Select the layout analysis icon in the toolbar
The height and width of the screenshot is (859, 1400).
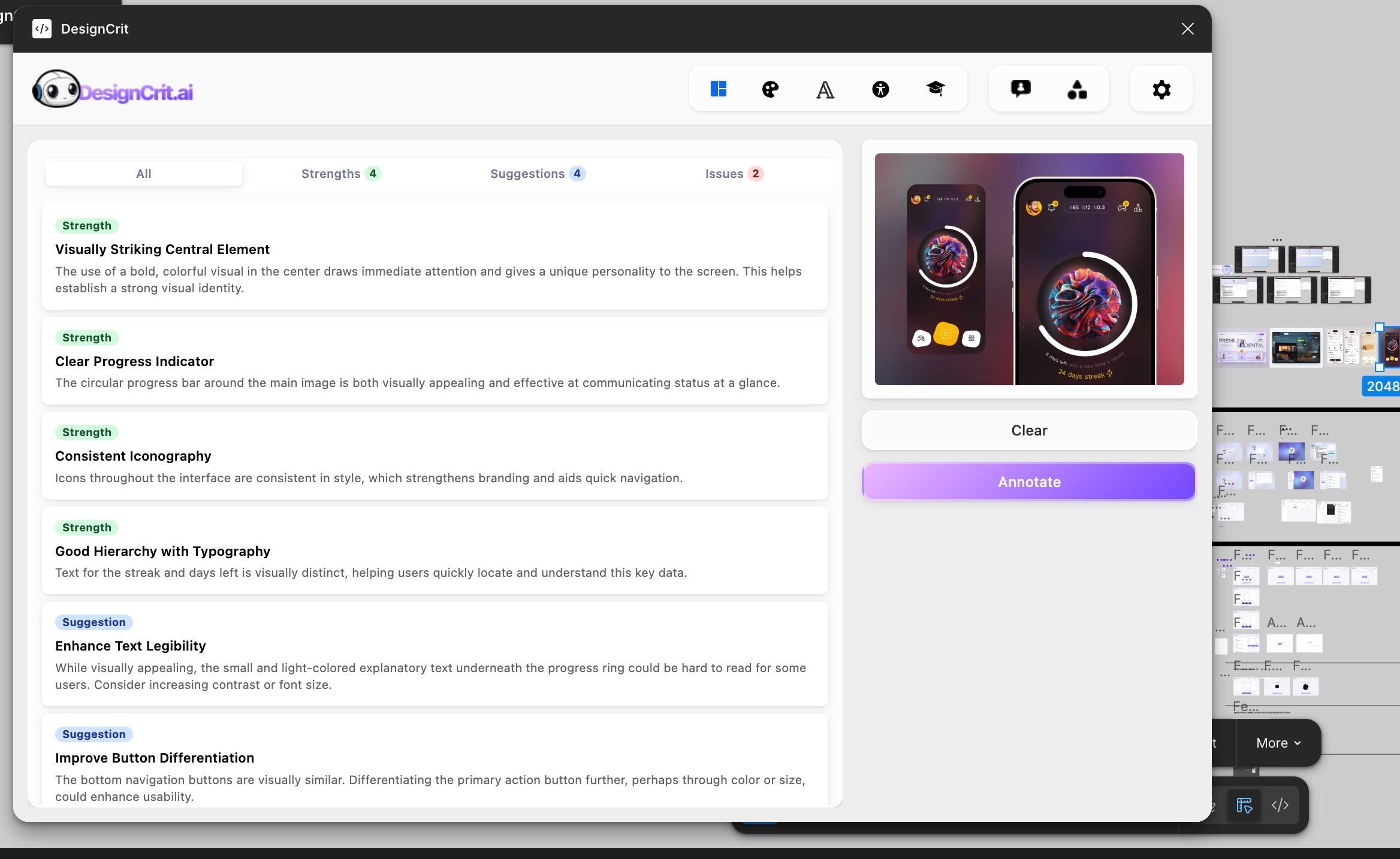(x=718, y=89)
